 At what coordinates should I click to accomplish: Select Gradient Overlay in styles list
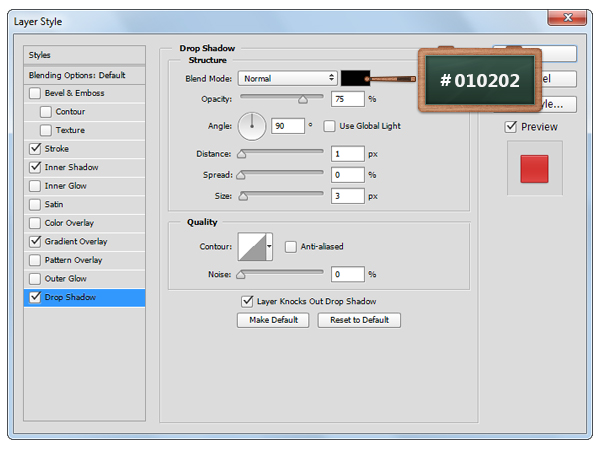76,241
